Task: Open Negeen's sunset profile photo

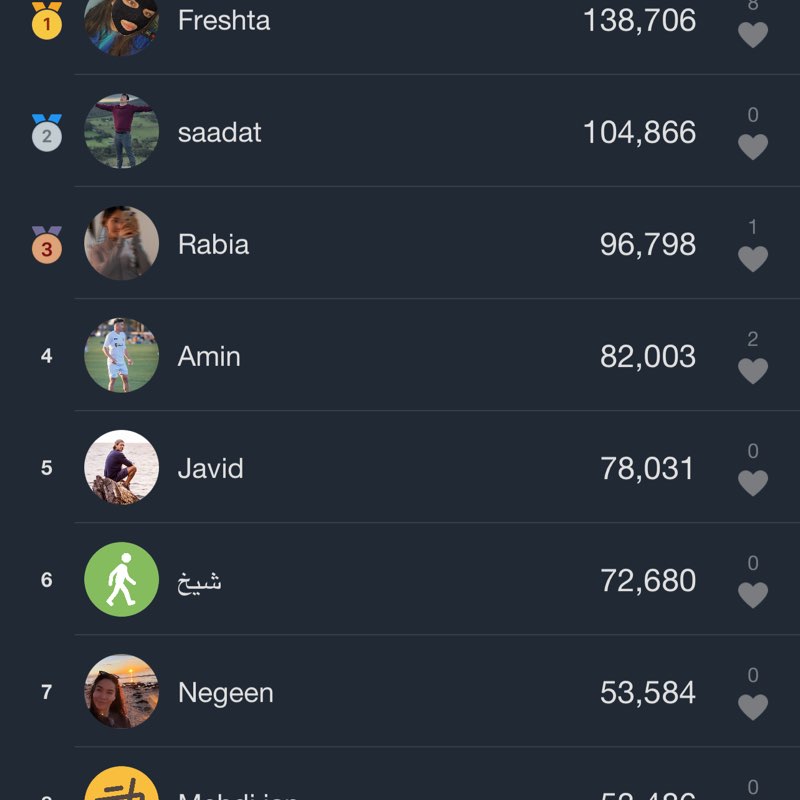Action: click(121, 691)
